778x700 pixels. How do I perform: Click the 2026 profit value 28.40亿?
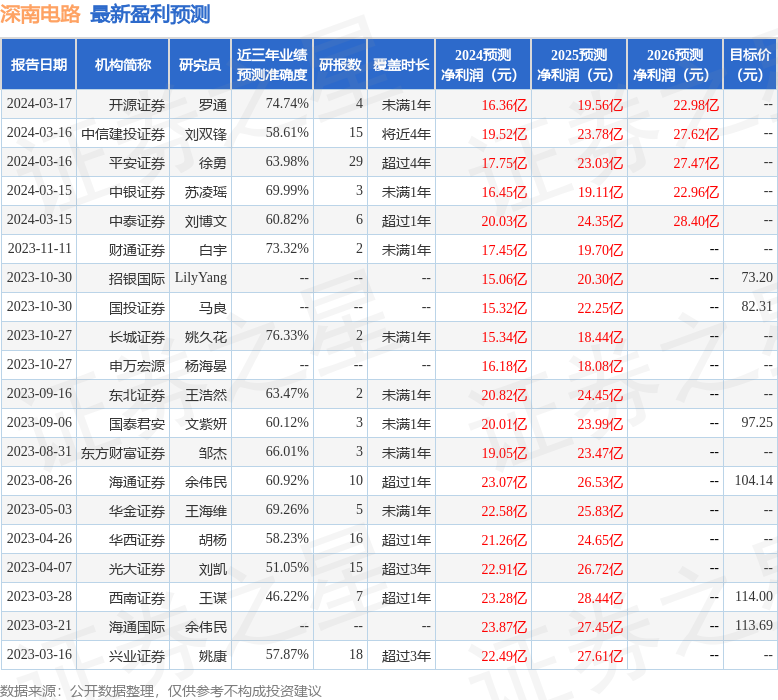(x=696, y=221)
